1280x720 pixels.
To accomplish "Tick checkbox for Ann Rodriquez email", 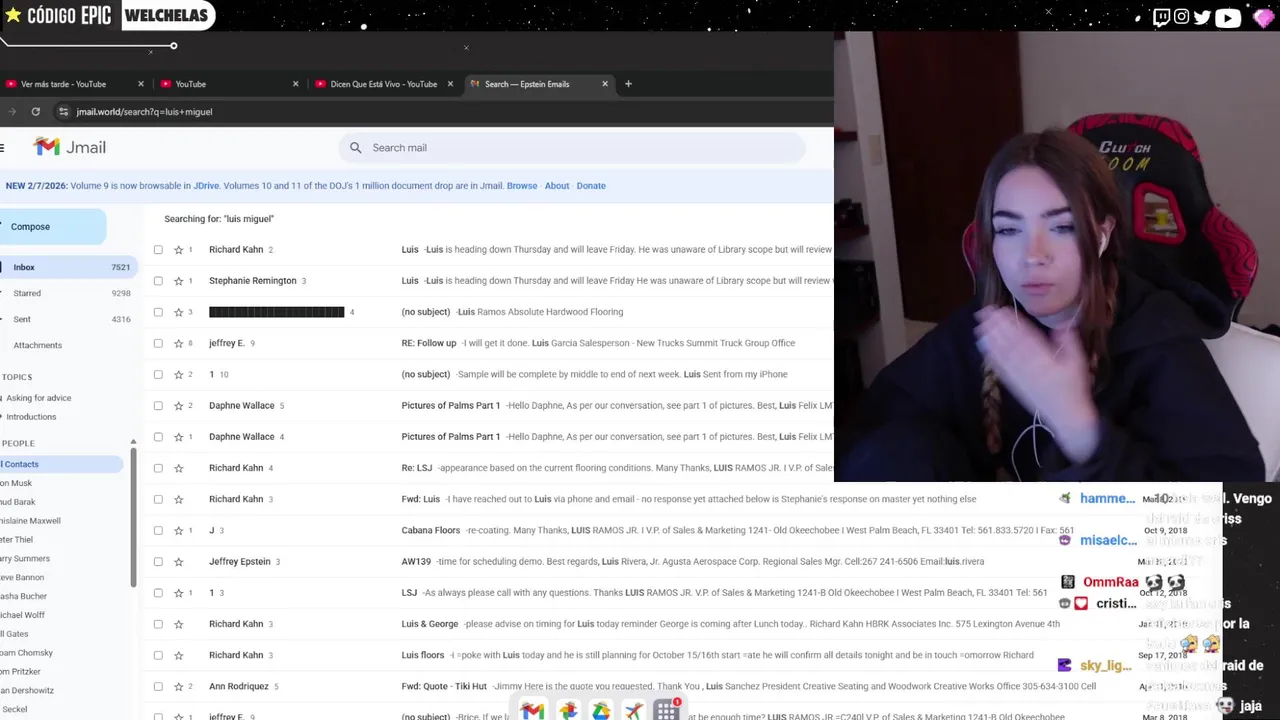I will click(x=158, y=686).
